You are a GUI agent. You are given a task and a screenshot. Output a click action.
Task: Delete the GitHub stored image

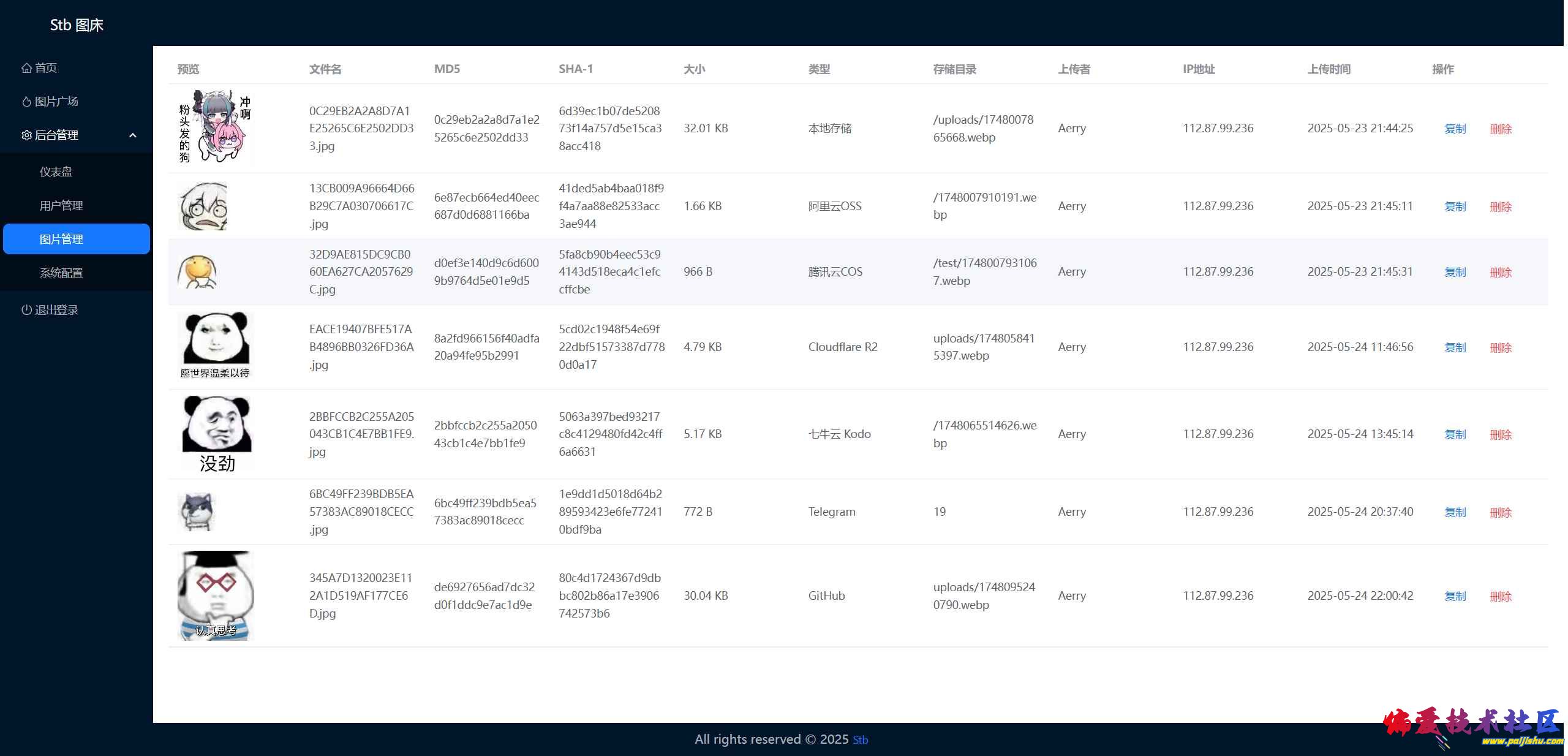click(1500, 596)
